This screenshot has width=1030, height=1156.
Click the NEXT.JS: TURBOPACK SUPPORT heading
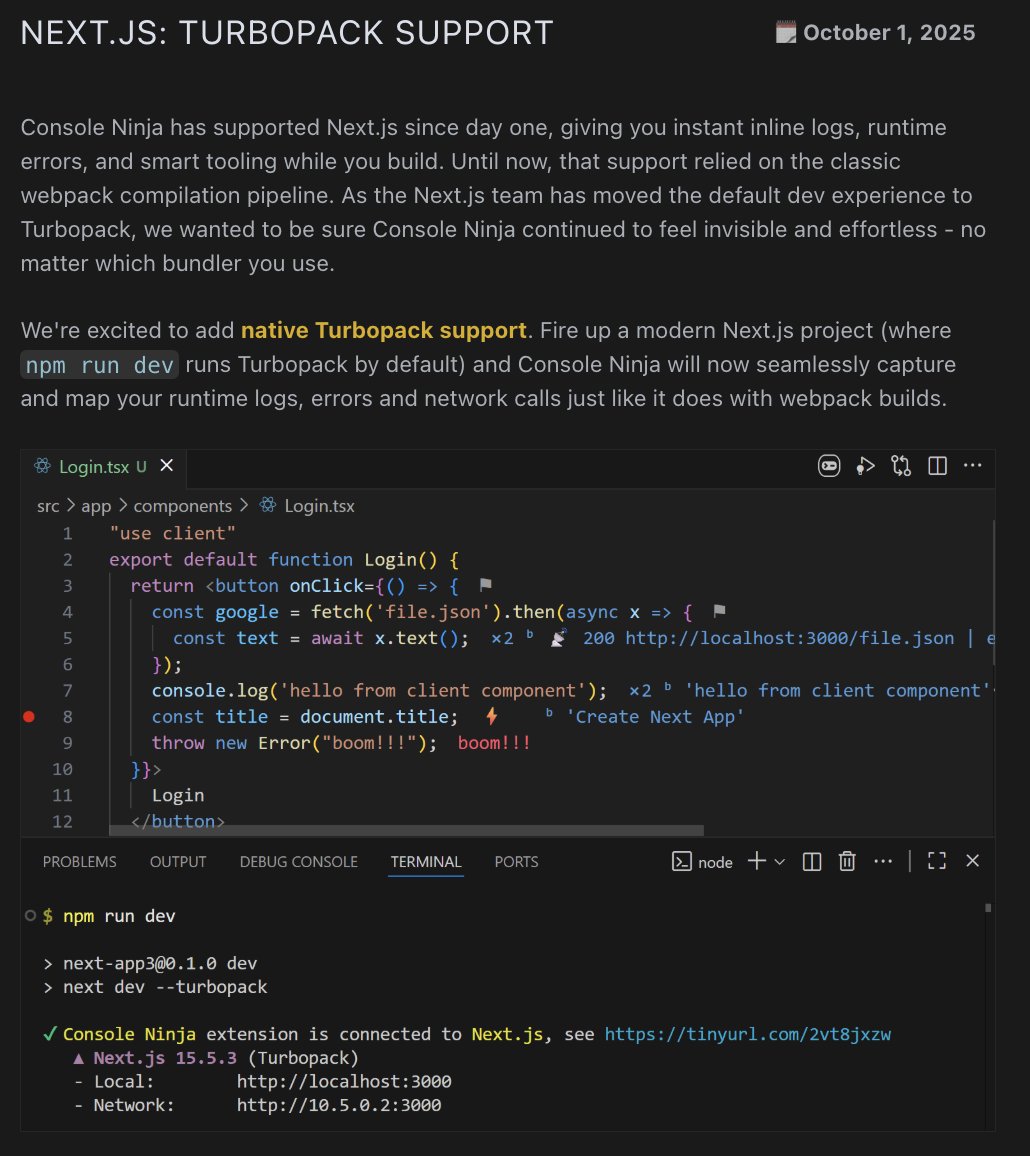coord(287,32)
